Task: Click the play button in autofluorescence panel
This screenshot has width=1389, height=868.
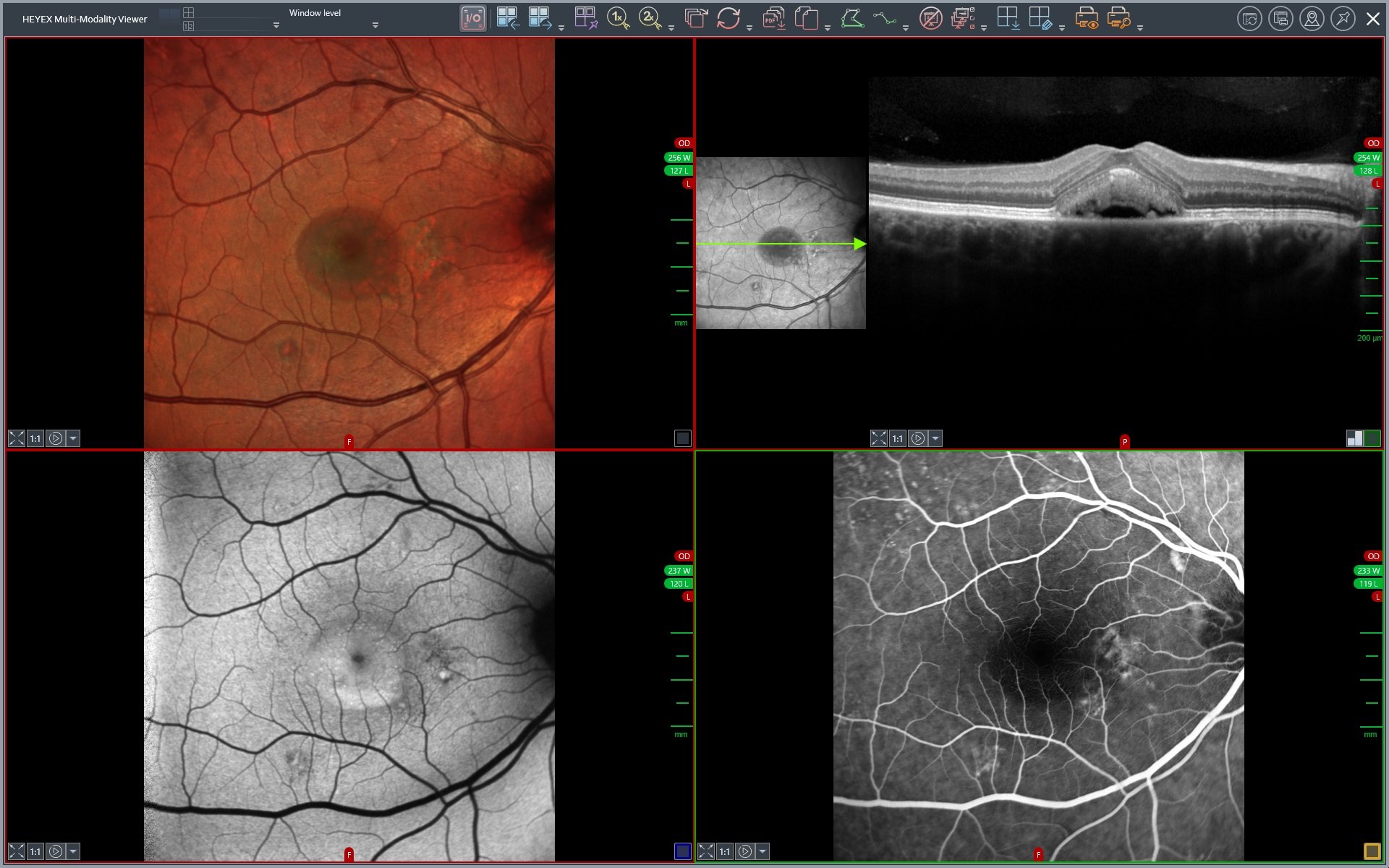Action: 55,851
